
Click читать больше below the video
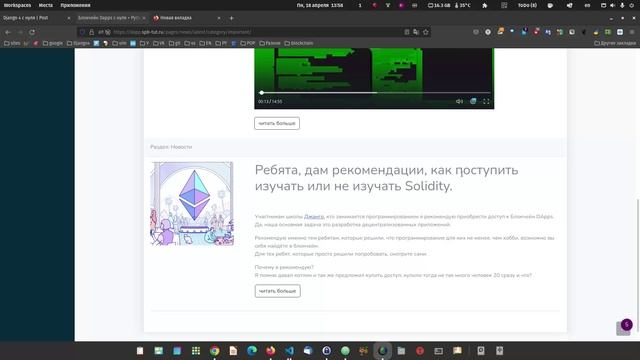(x=277, y=123)
